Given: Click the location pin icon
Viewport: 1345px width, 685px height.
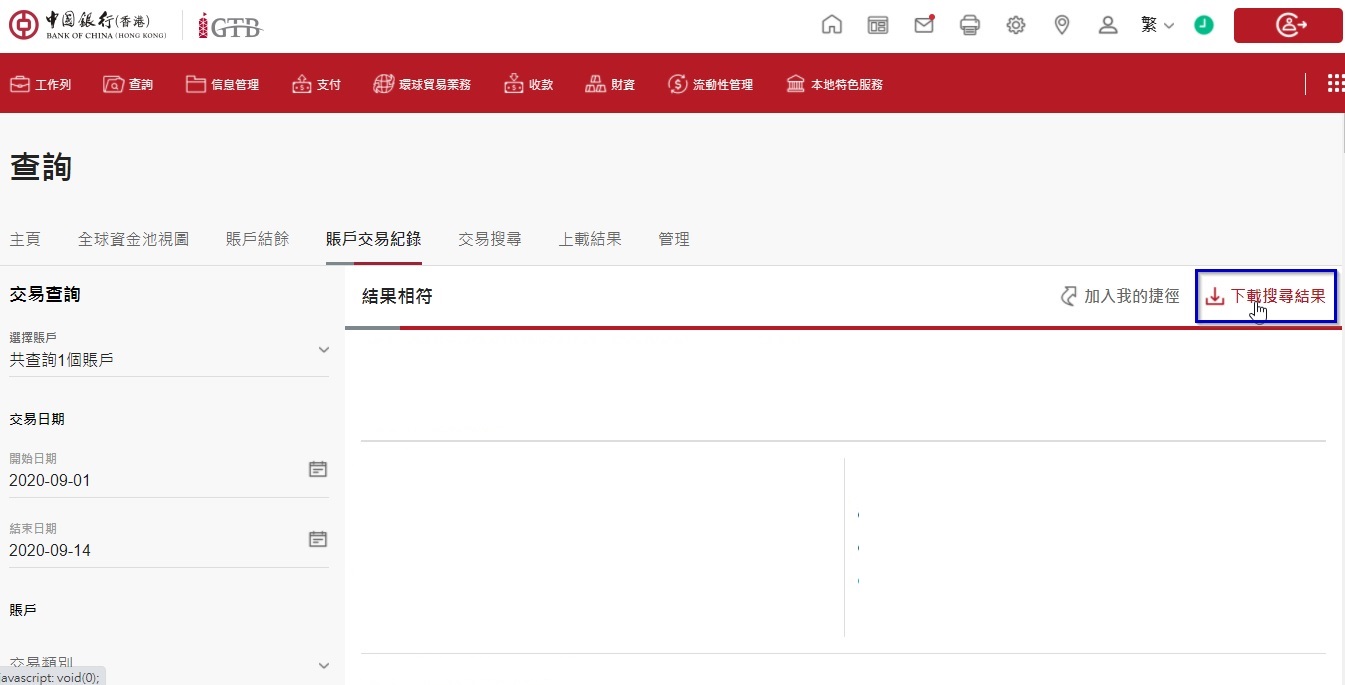Looking at the screenshot, I should tap(1062, 25).
